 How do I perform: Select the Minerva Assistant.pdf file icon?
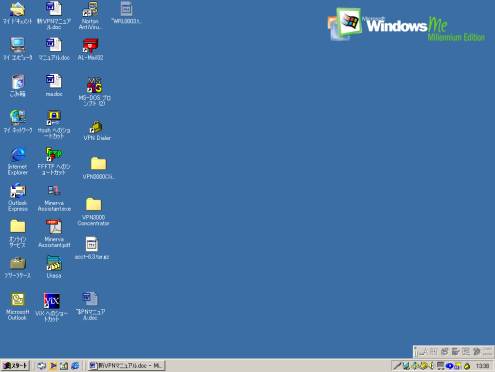54,234
